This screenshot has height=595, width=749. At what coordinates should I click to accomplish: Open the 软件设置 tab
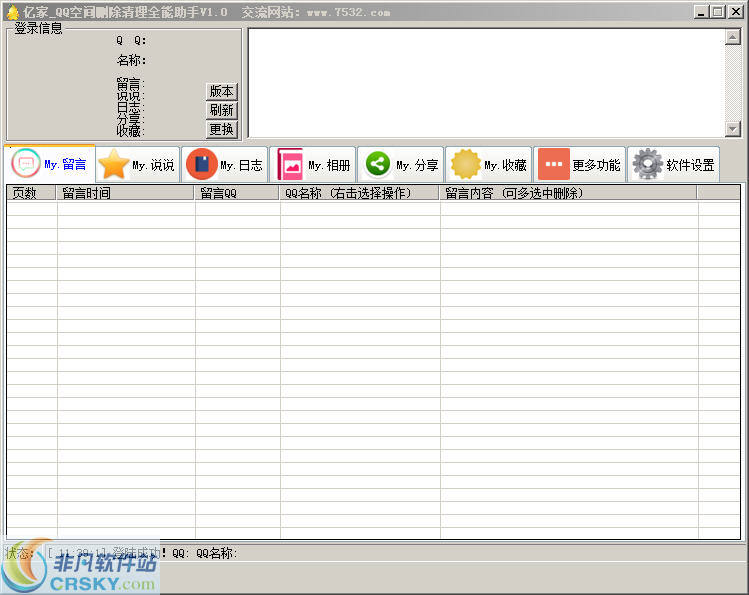(674, 164)
